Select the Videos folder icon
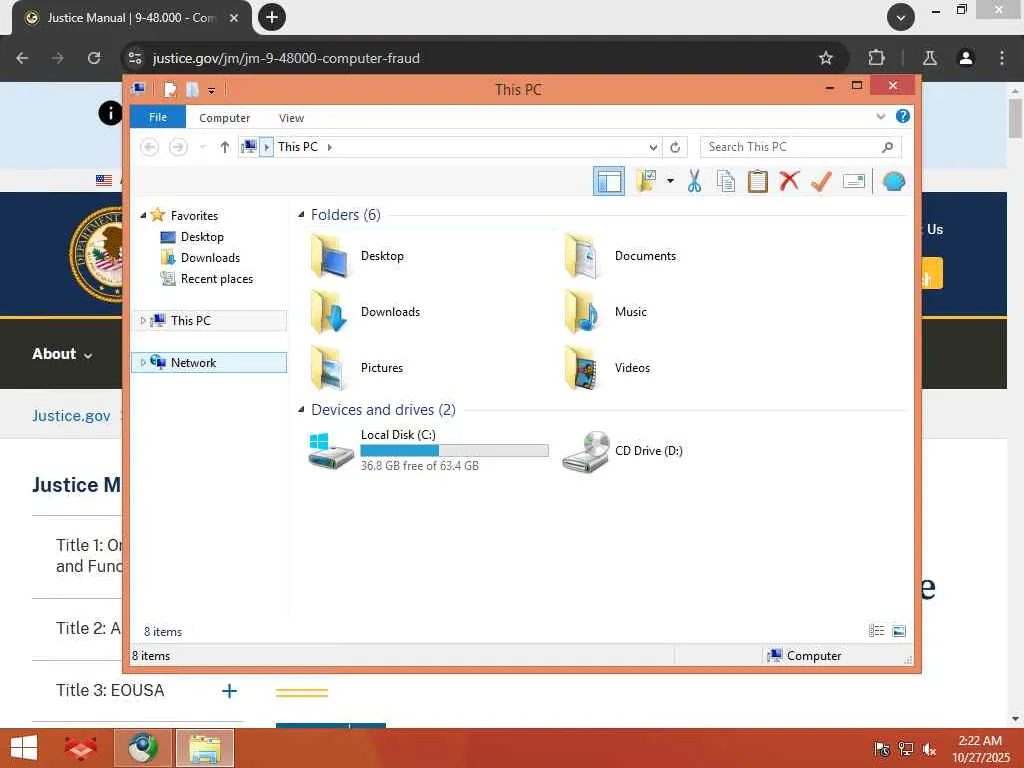Screen dimensions: 1024x768 click(x=583, y=368)
